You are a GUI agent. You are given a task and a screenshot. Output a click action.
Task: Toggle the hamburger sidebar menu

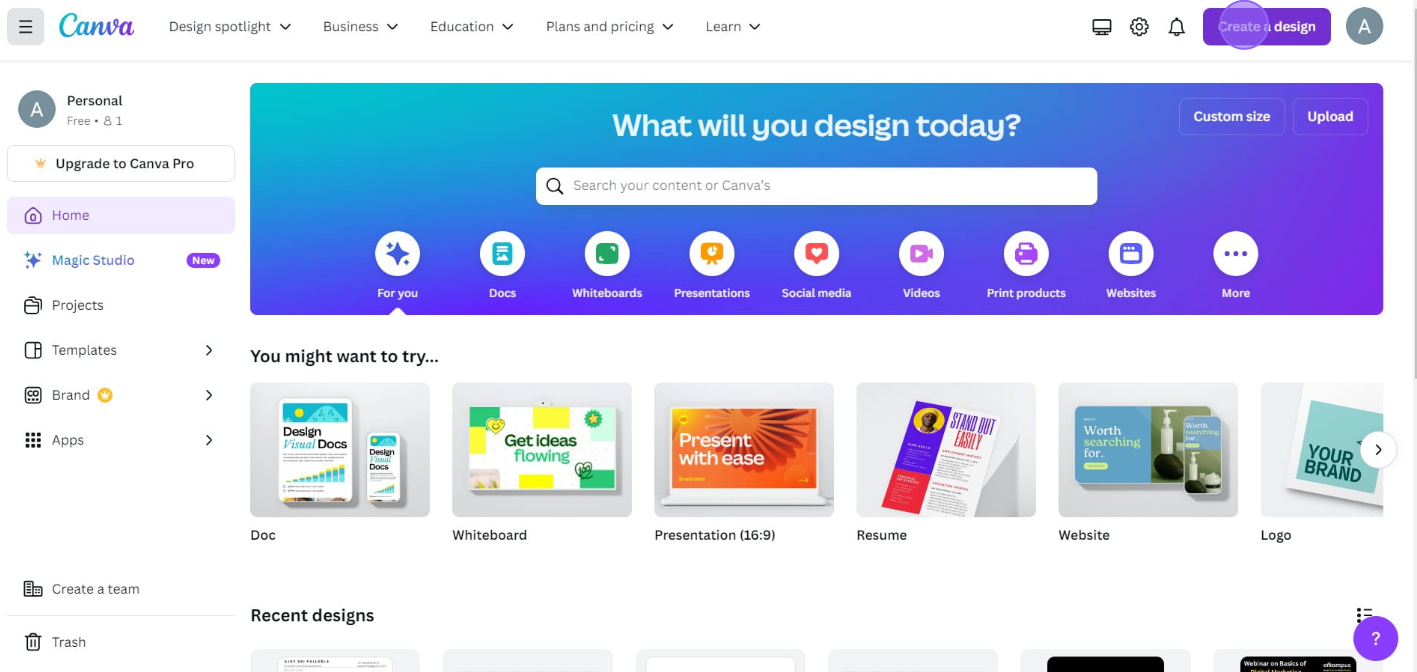coord(26,27)
